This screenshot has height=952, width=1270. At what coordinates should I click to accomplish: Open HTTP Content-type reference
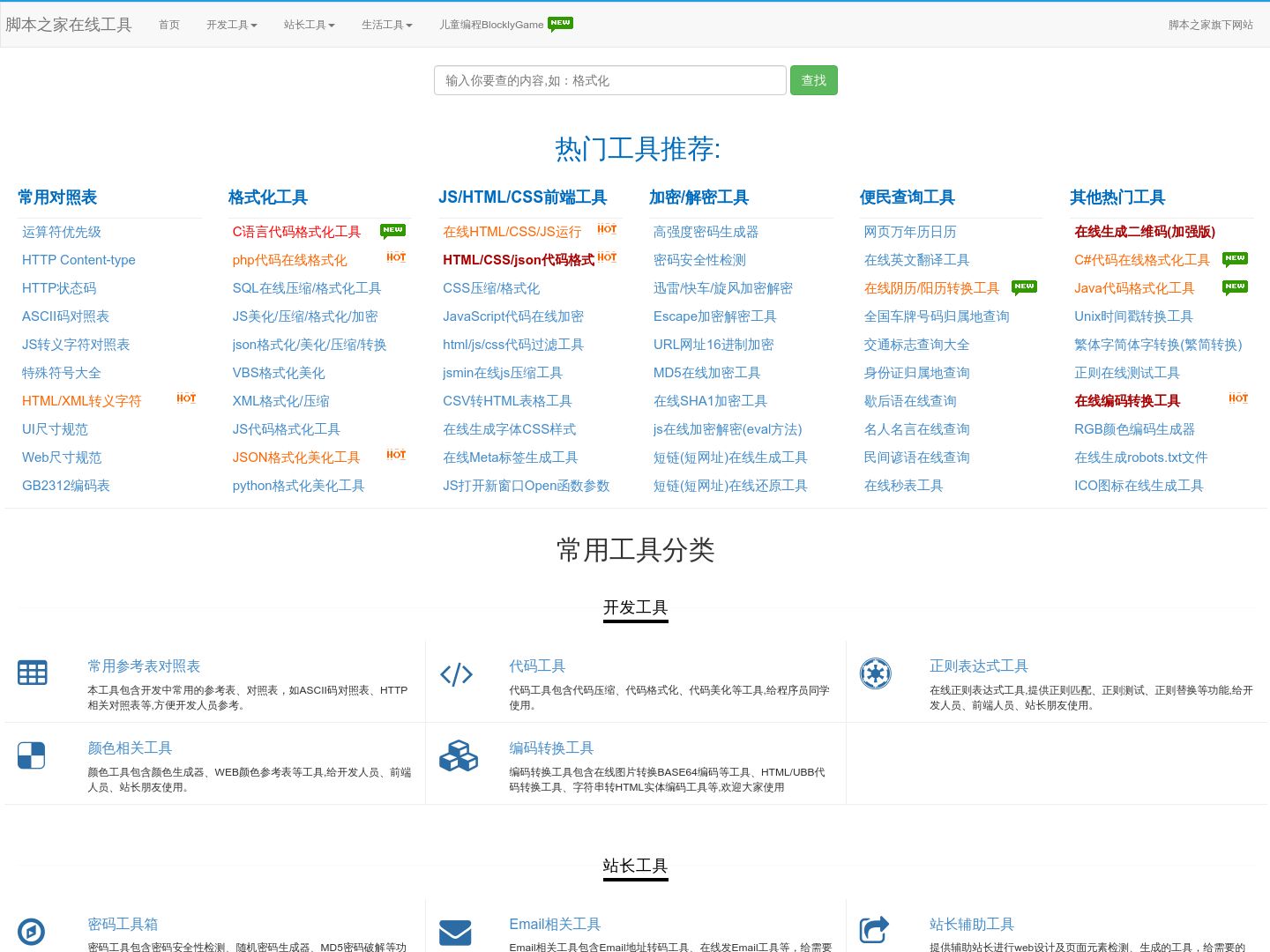coord(78,260)
